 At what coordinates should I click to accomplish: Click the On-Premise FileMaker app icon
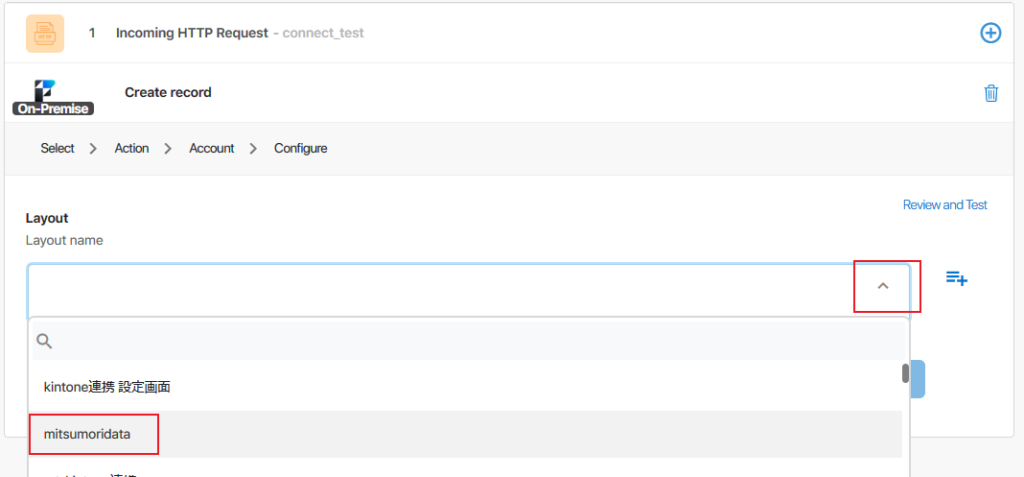[x=53, y=94]
